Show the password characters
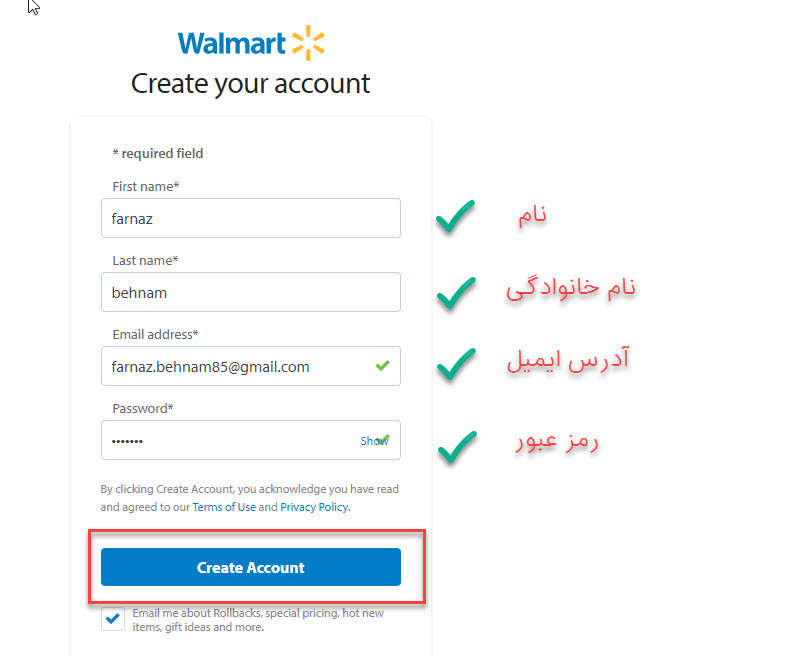 coord(374,441)
